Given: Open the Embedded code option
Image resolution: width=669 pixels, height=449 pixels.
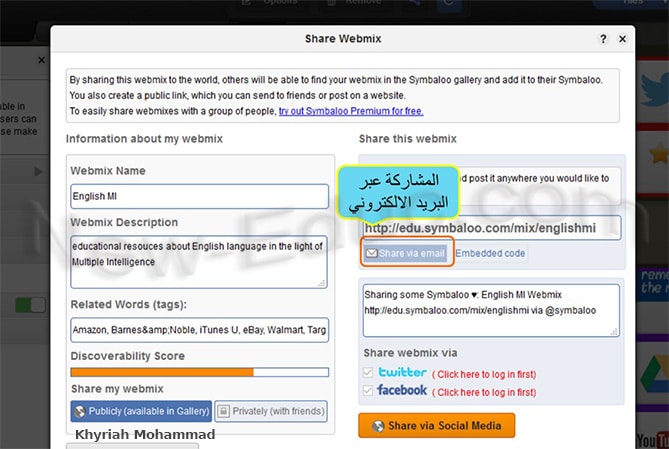Looking at the screenshot, I should (490, 253).
